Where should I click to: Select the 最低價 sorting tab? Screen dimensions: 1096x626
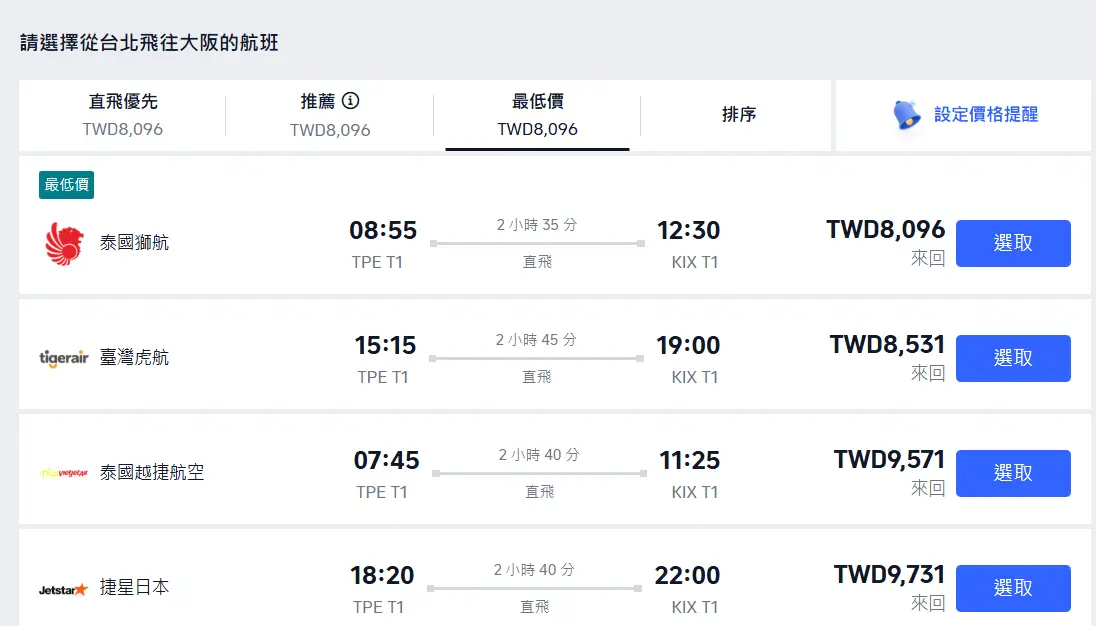(x=537, y=114)
